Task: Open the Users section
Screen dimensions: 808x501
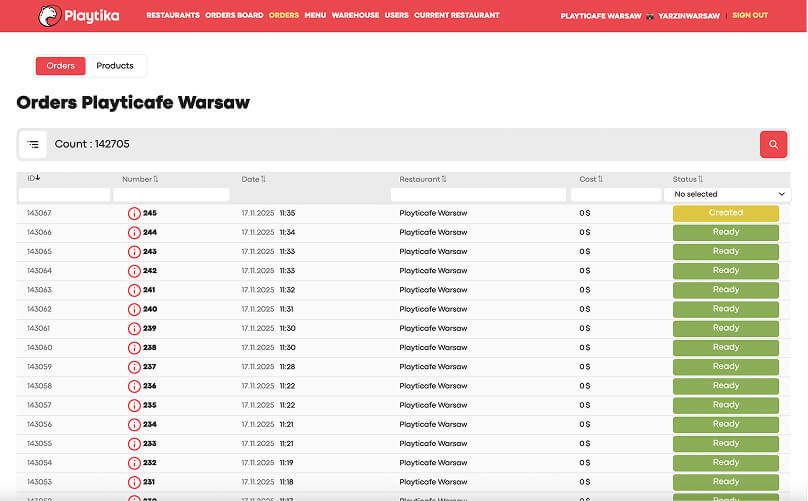Action: 396,15
